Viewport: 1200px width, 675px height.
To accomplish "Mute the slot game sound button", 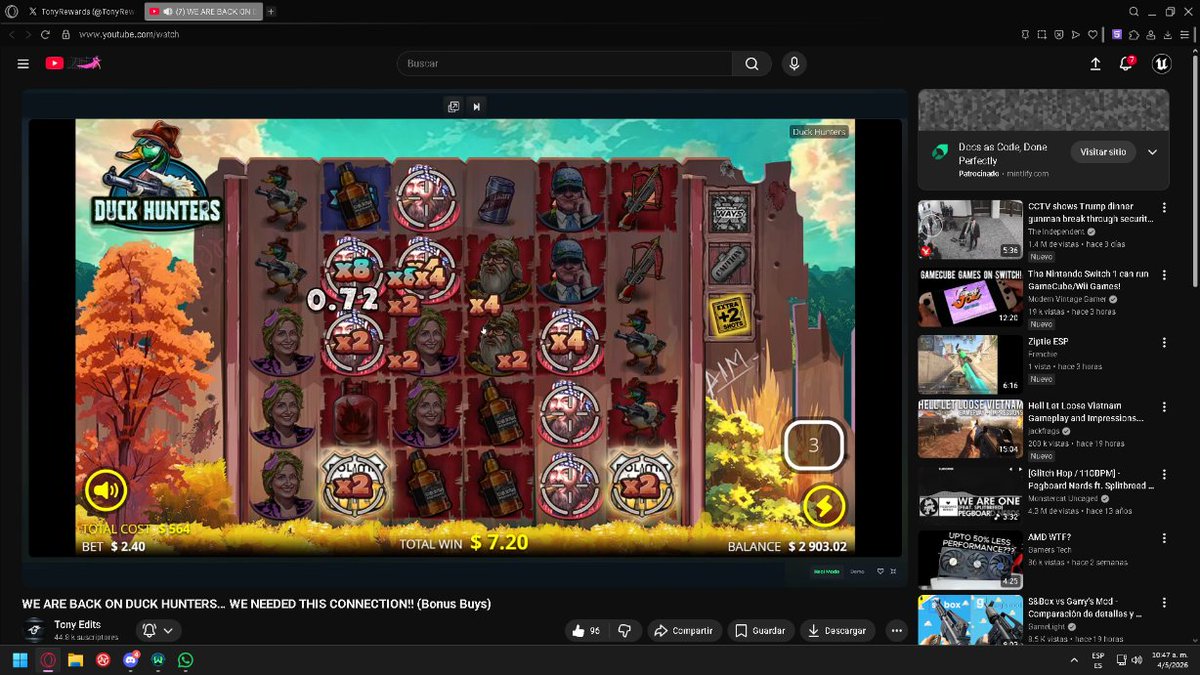I will (x=106, y=489).
